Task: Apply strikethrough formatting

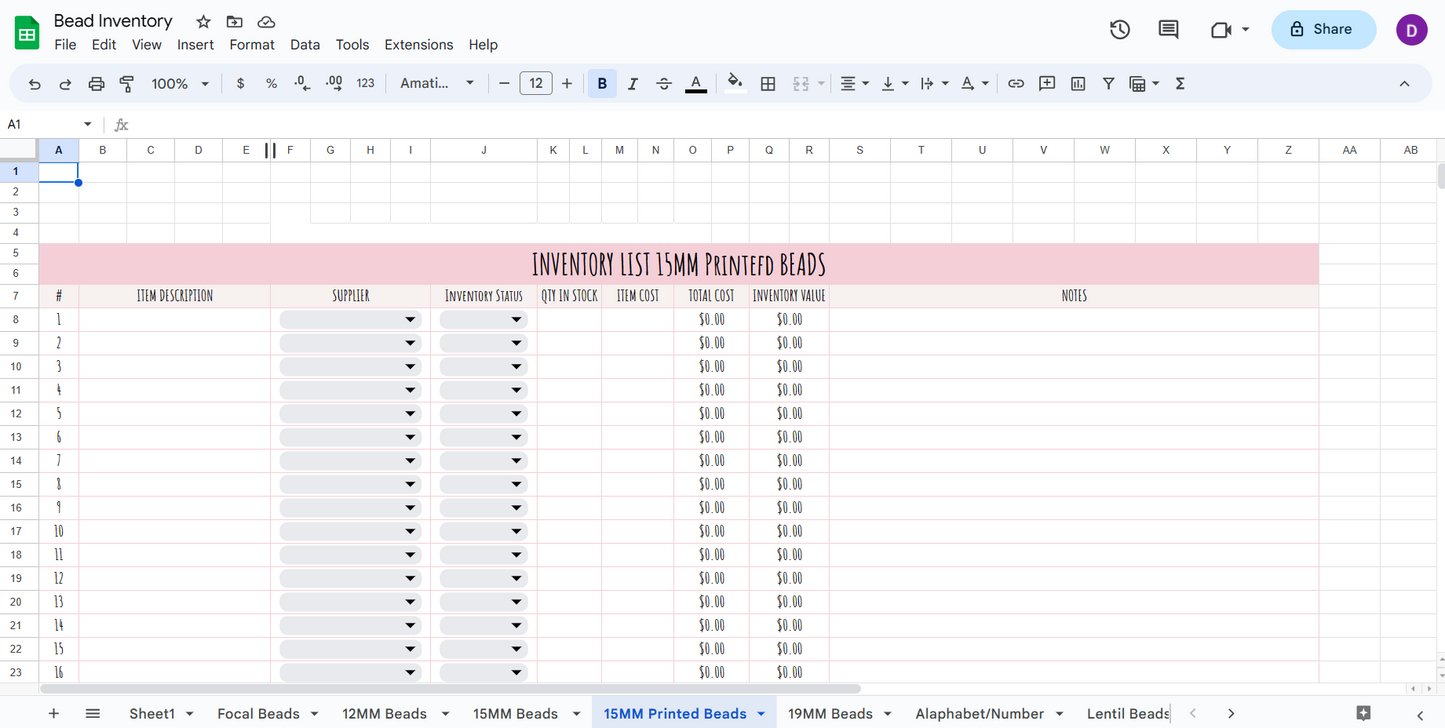Action: 663,84
